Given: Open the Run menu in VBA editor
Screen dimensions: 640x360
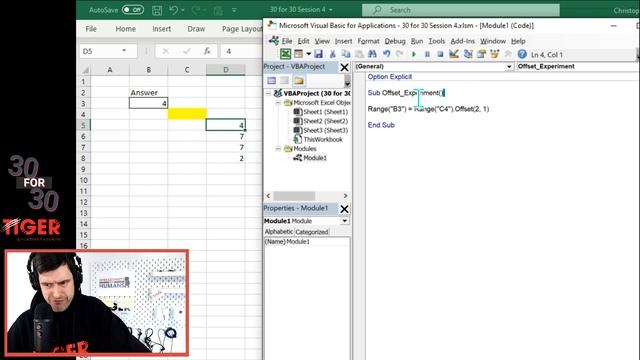Looking at the screenshot, I should click(x=417, y=41).
